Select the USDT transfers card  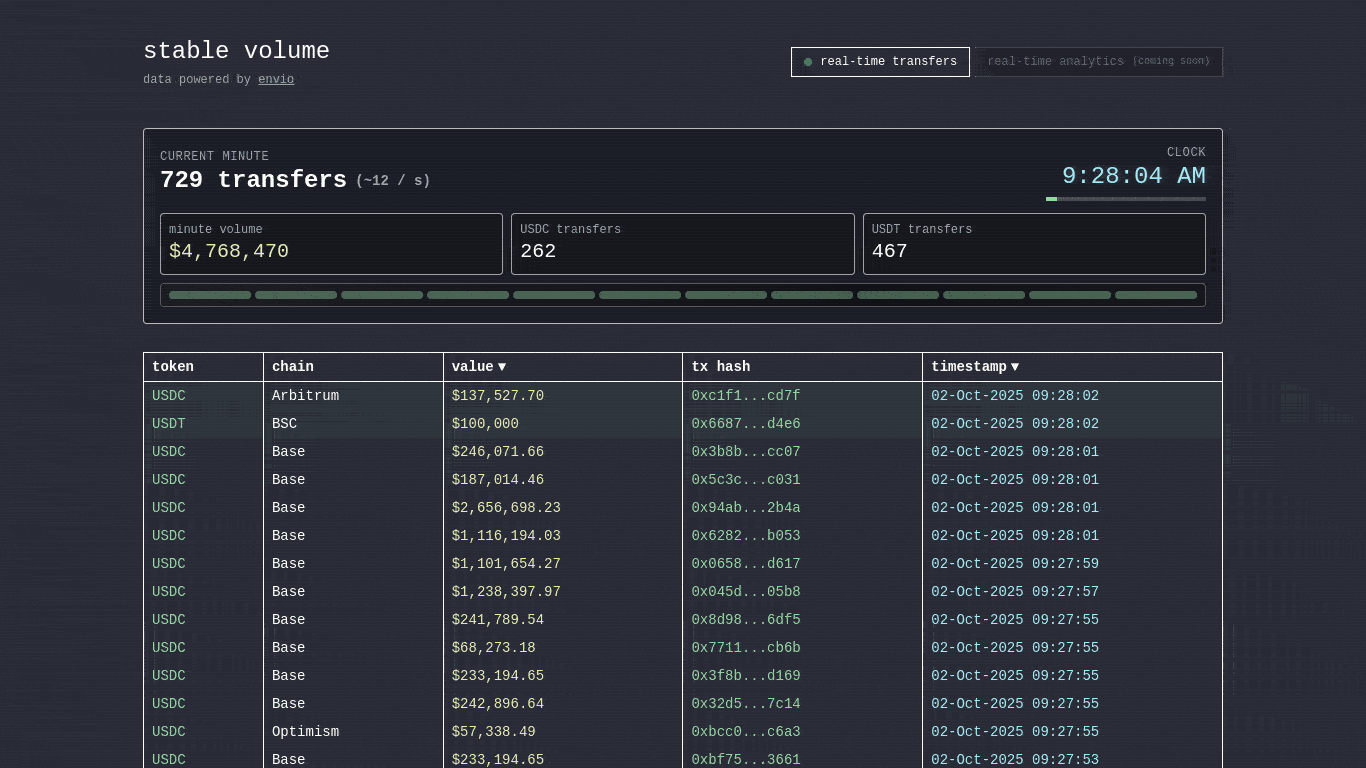[1034, 244]
